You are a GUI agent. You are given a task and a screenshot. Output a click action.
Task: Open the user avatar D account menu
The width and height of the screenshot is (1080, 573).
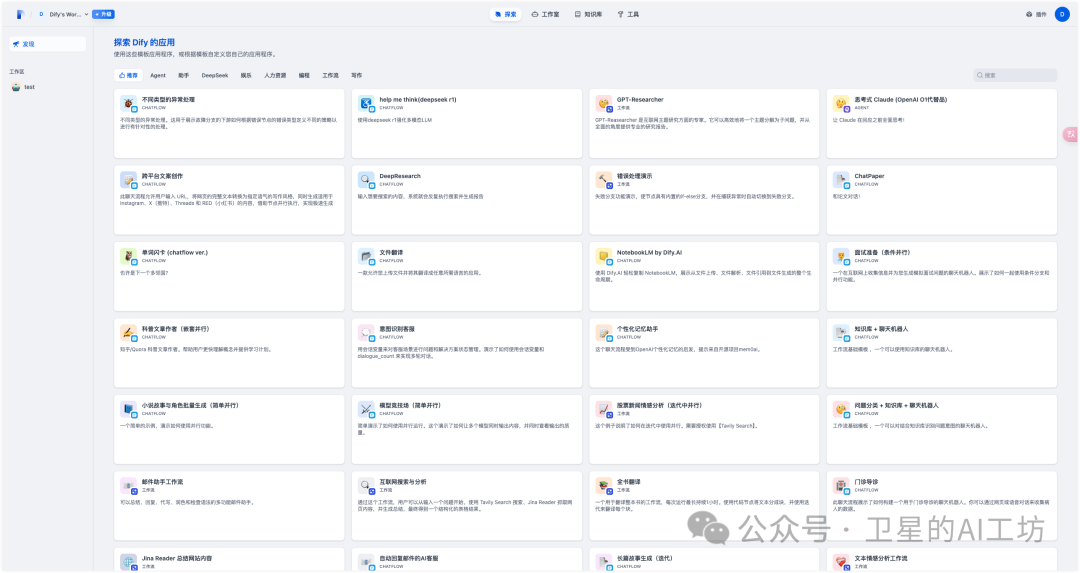pos(1062,14)
